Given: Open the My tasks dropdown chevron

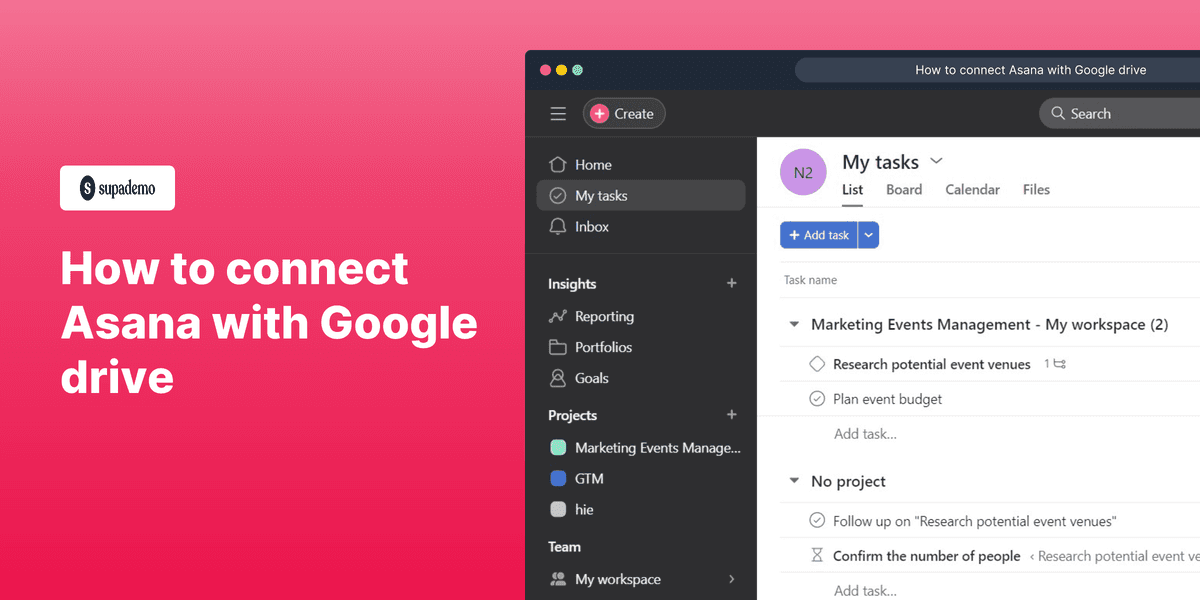Looking at the screenshot, I should pyautogui.click(x=936, y=161).
